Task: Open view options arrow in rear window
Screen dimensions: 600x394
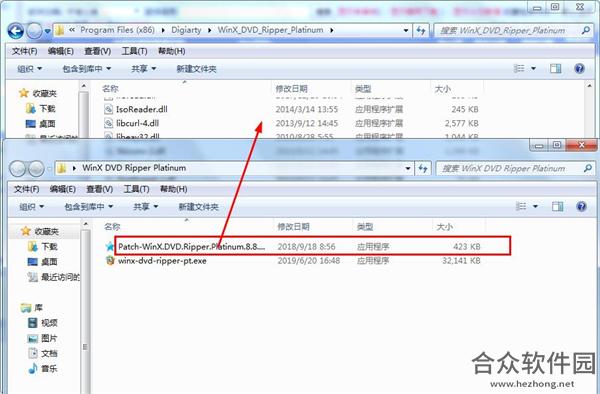Action: [x=533, y=68]
